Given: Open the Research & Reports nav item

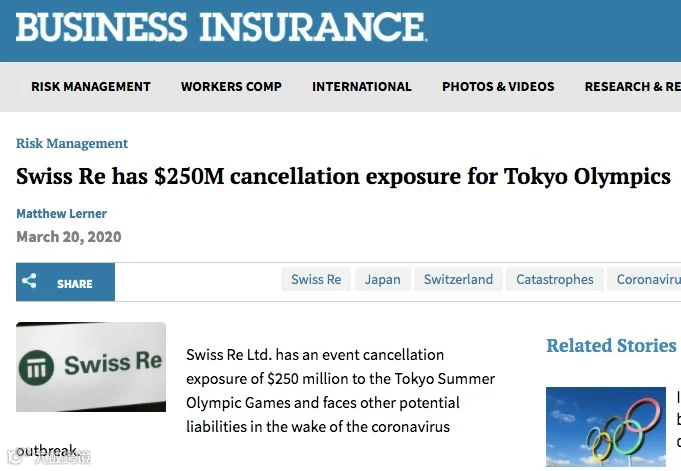Looking at the screenshot, I should (x=633, y=86).
